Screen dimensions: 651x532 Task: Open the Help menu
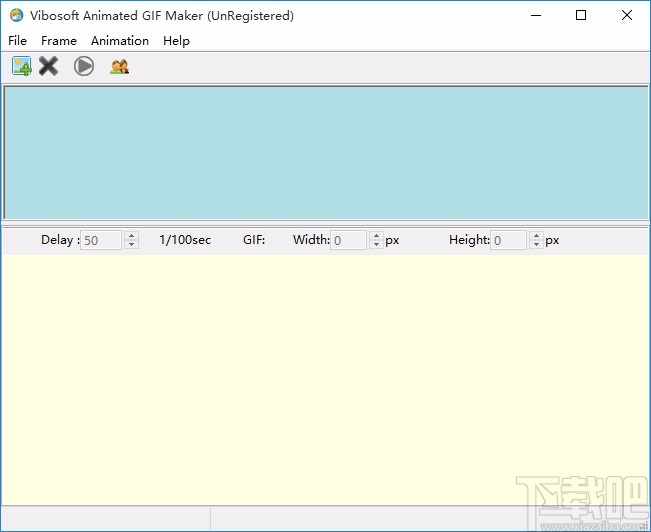point(176,41)
